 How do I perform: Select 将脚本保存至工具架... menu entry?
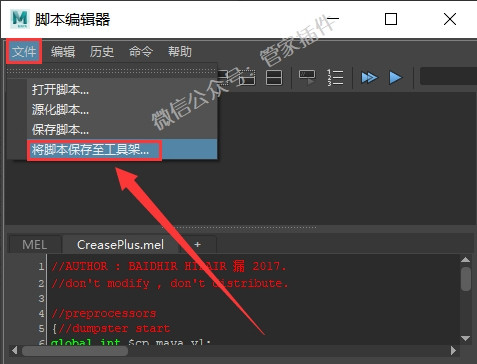[x=122, y=150]
